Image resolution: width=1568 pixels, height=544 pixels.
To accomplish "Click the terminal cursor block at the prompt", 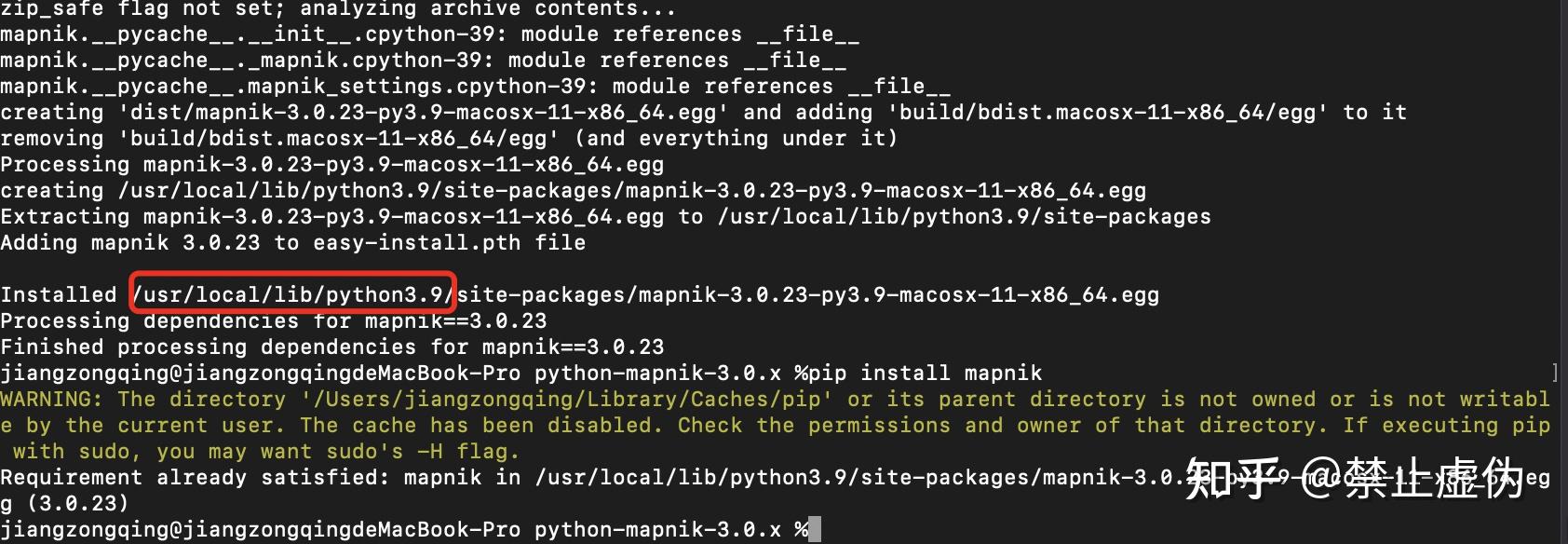I will [x=815, y=529].
